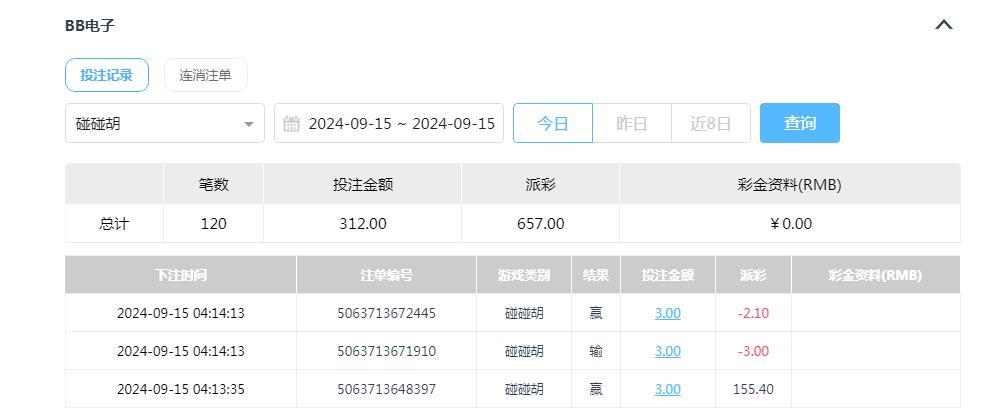This screenshot has width=984, height=408.
Task: Open the date range 2024-09-15 picker
Action: [x=401, y=124]
